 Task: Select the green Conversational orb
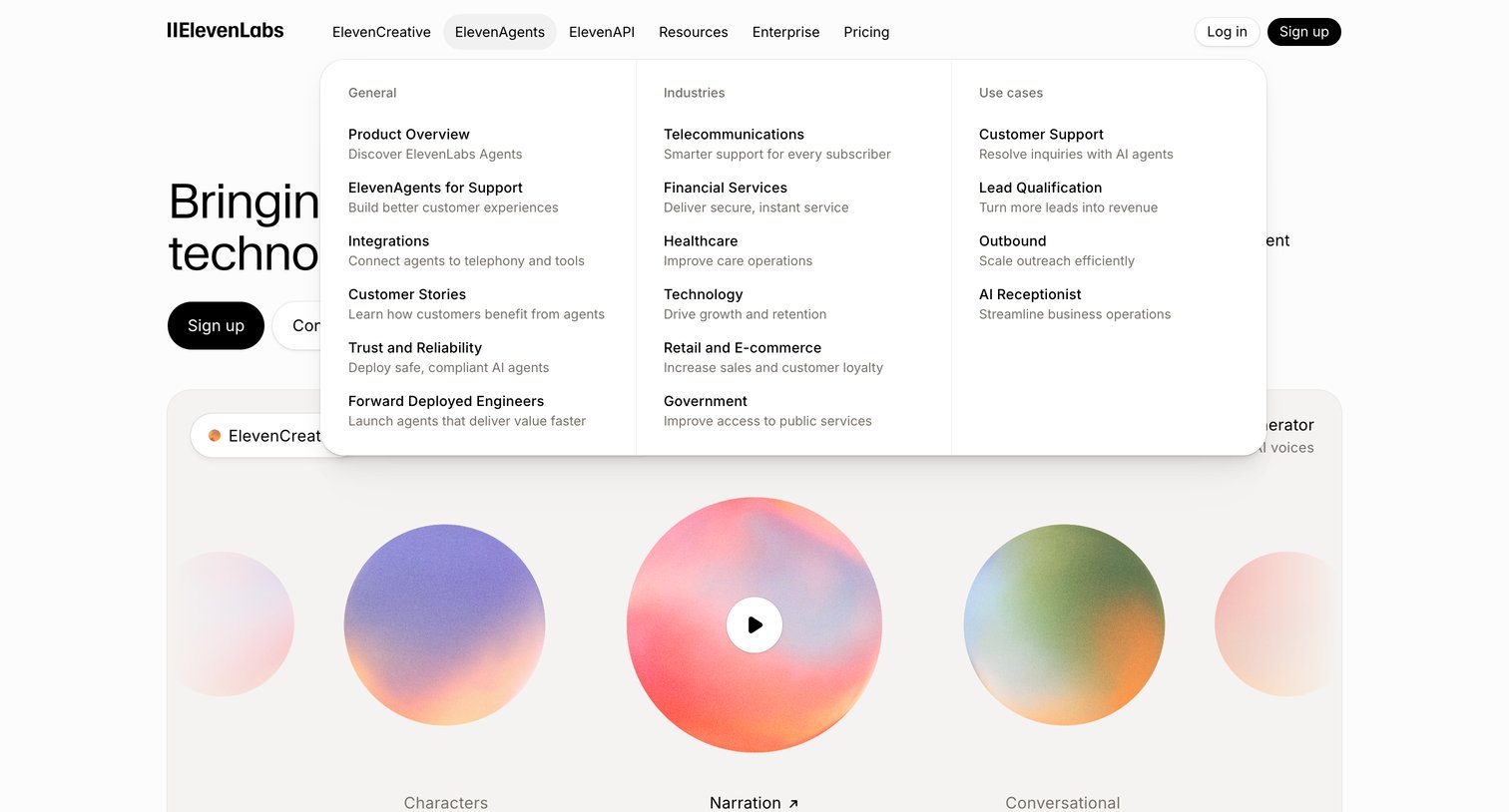[x=1064, y=624]
